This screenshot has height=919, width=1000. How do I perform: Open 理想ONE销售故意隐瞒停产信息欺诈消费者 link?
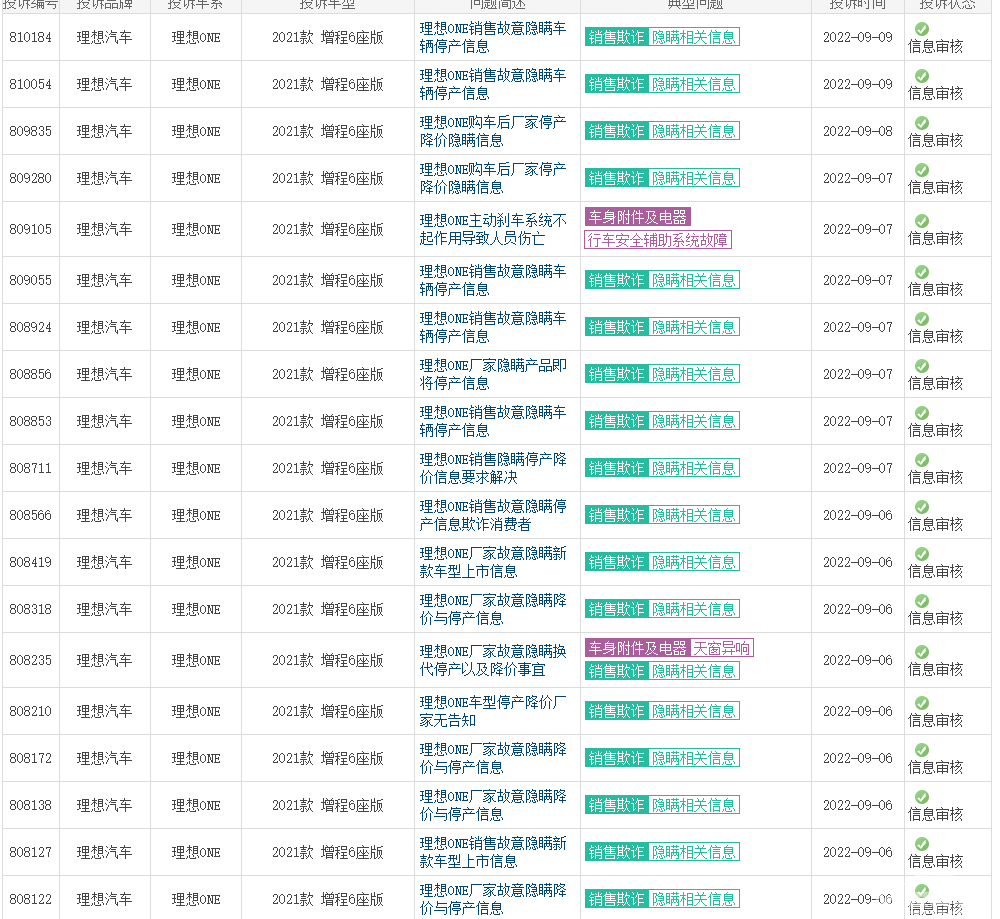click(493, 515)
